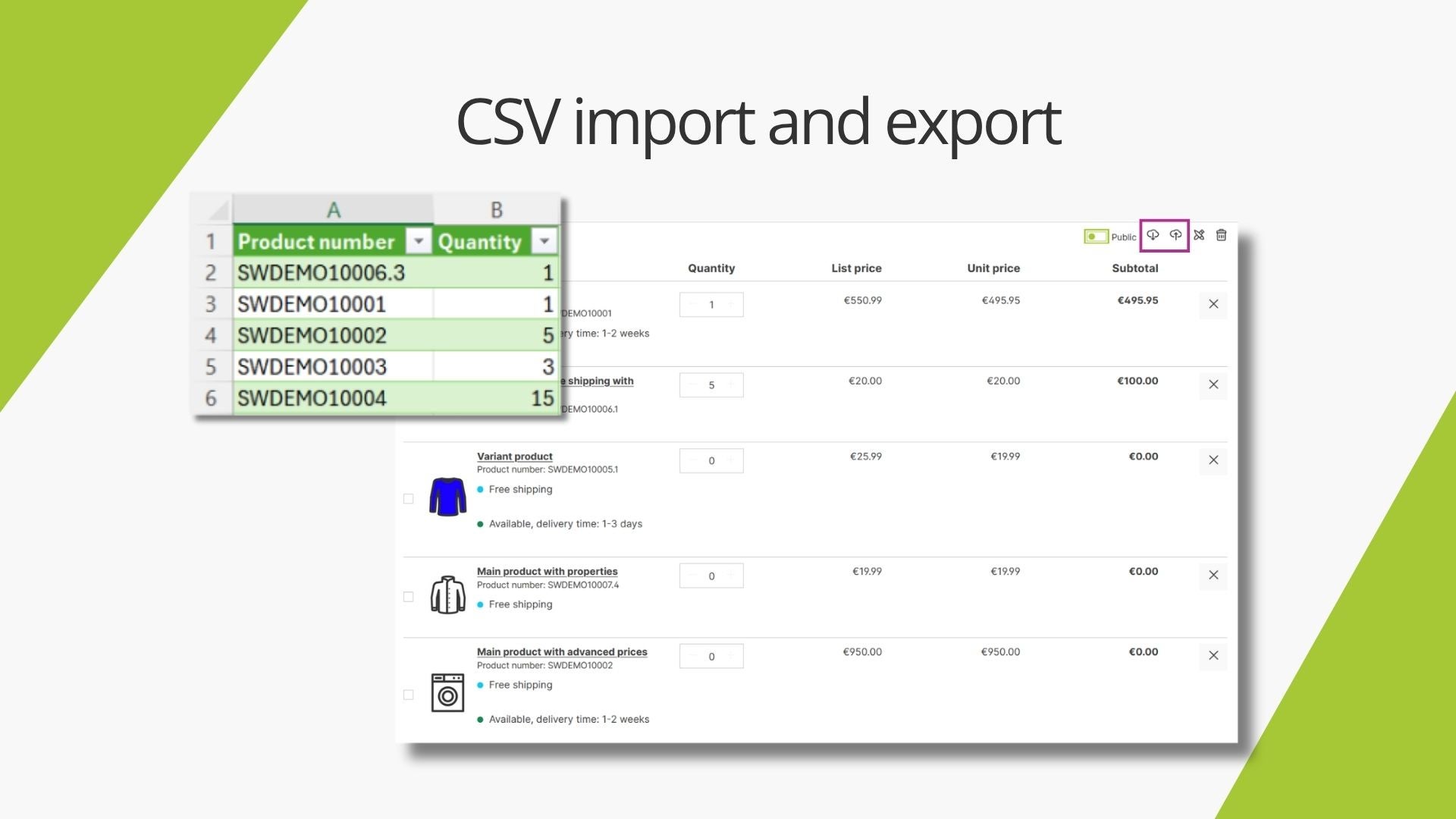Click the partially hidden 'shipping with' product link

tap(598, 381)
